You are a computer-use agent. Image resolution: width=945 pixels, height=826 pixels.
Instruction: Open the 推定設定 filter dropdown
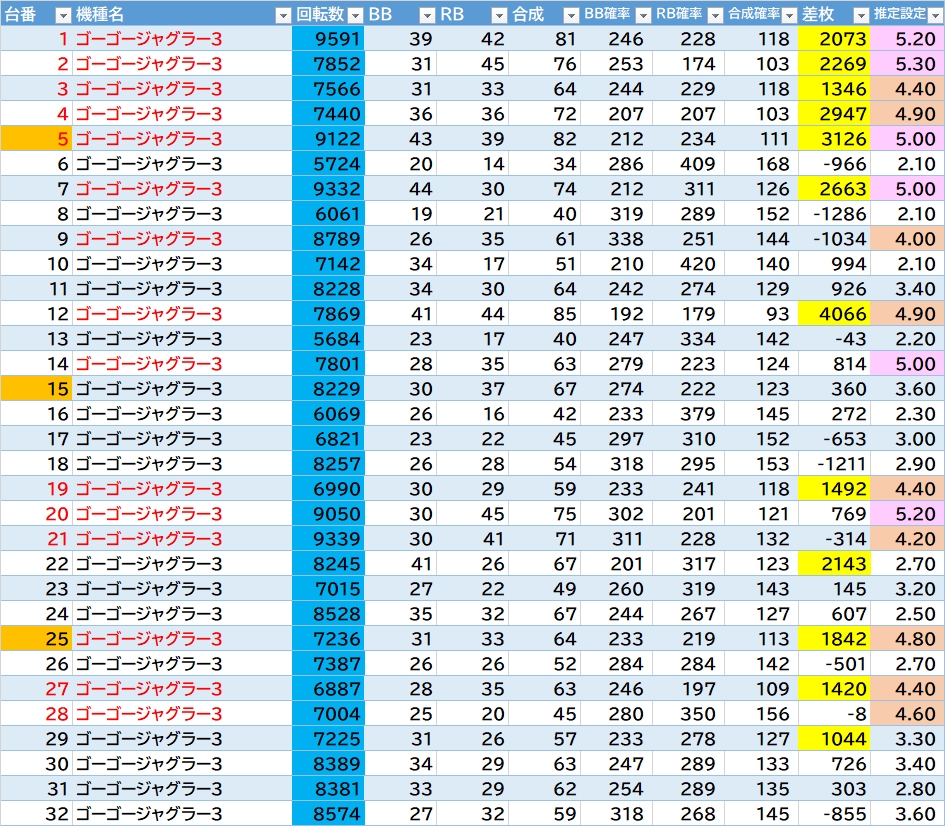932,15
